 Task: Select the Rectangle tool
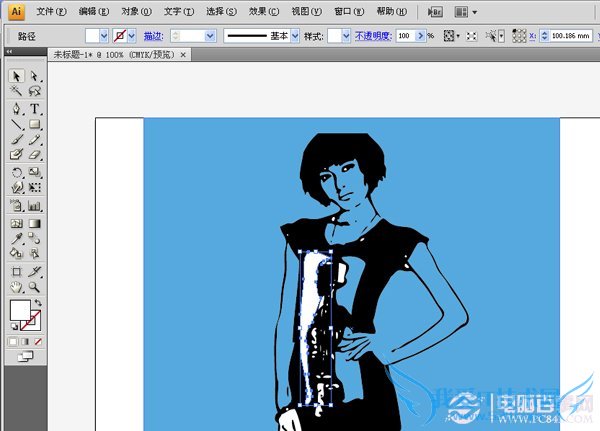tap(34, 124)
